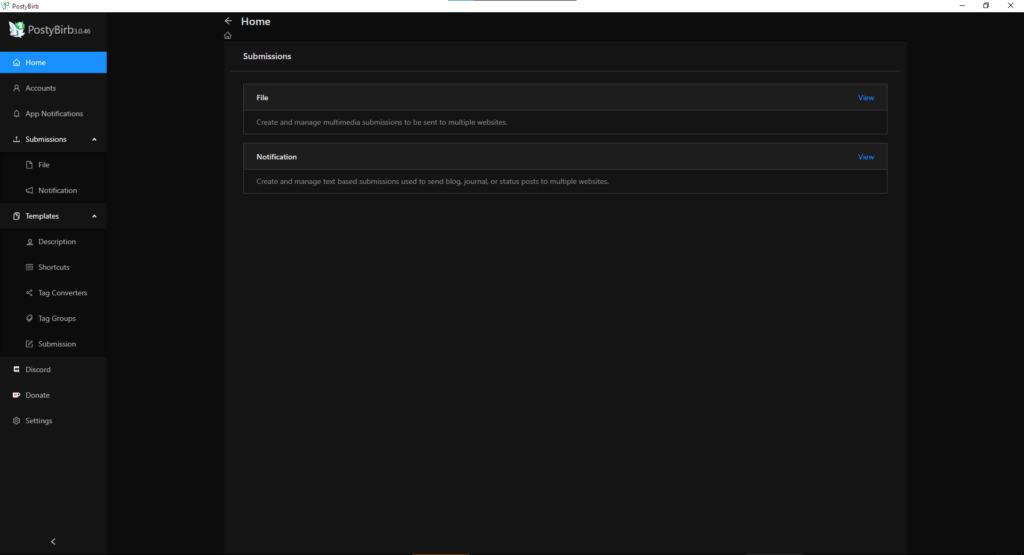Collapse the sidebar with the bottom arrow
The height and width of the screenshot is (555, 1024).
(x=53, y=541)
